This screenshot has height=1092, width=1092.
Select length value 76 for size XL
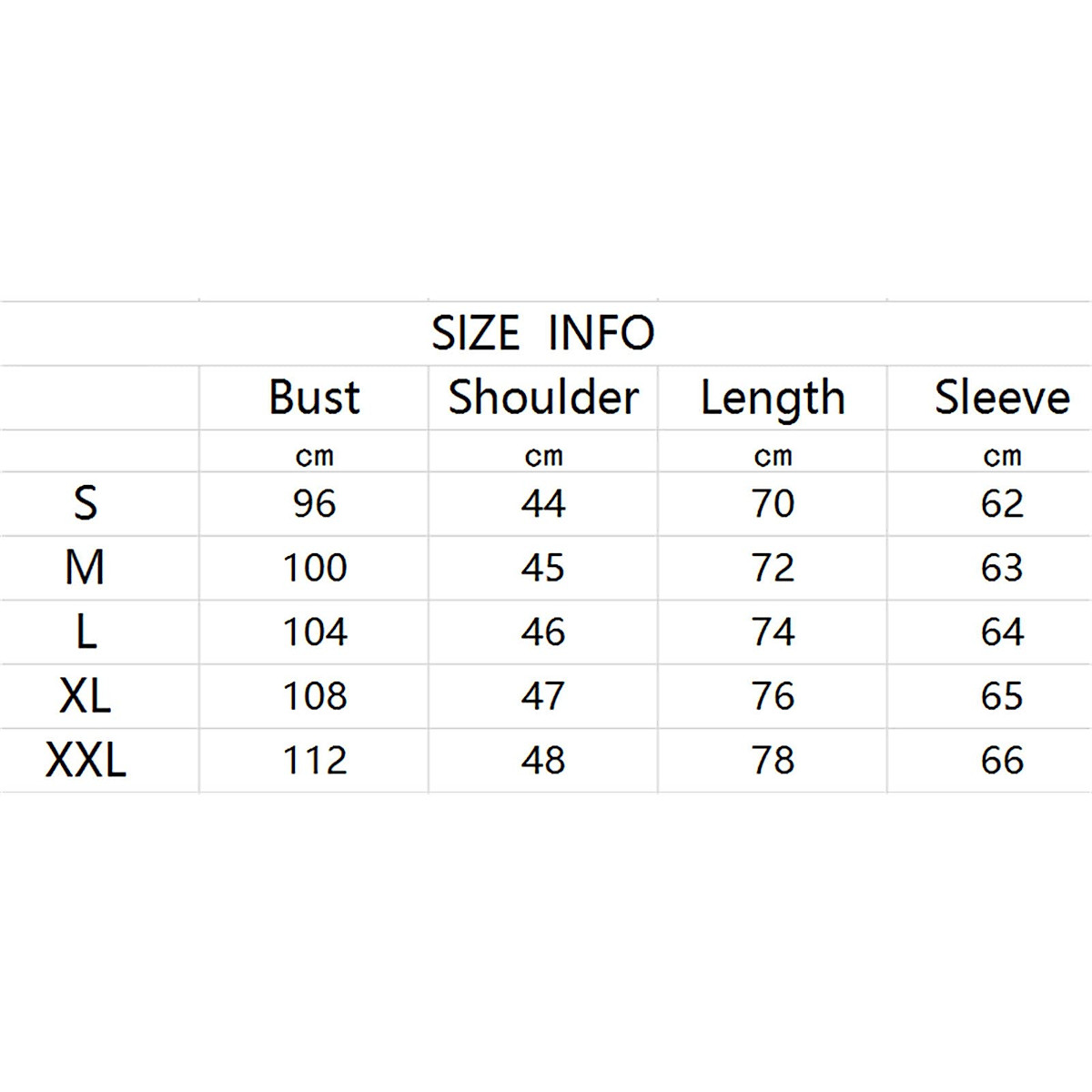click(x=773, y=696)
